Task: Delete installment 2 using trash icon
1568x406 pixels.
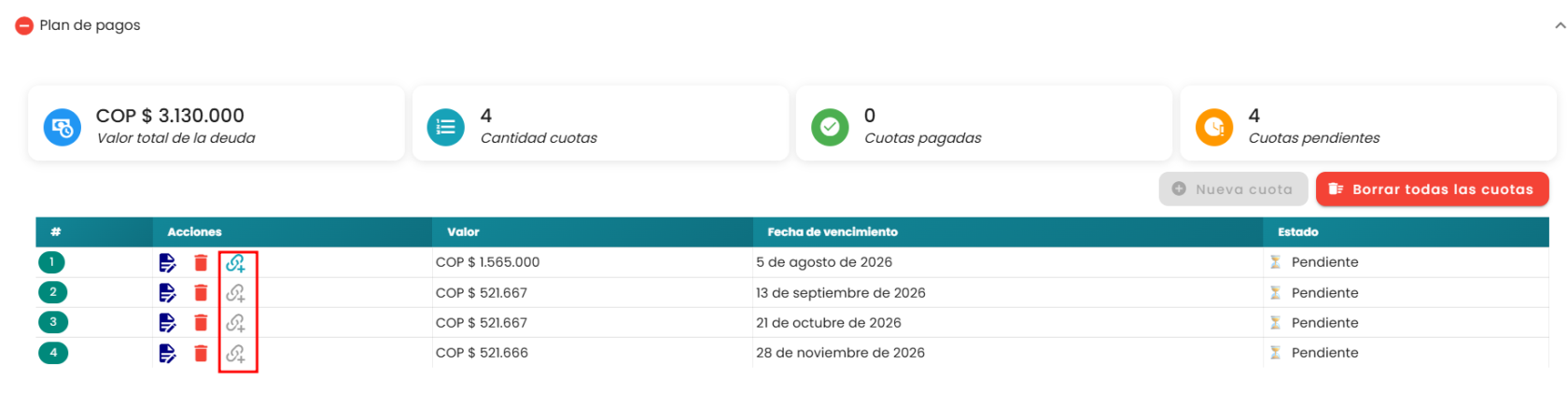Action: [201, 293]
